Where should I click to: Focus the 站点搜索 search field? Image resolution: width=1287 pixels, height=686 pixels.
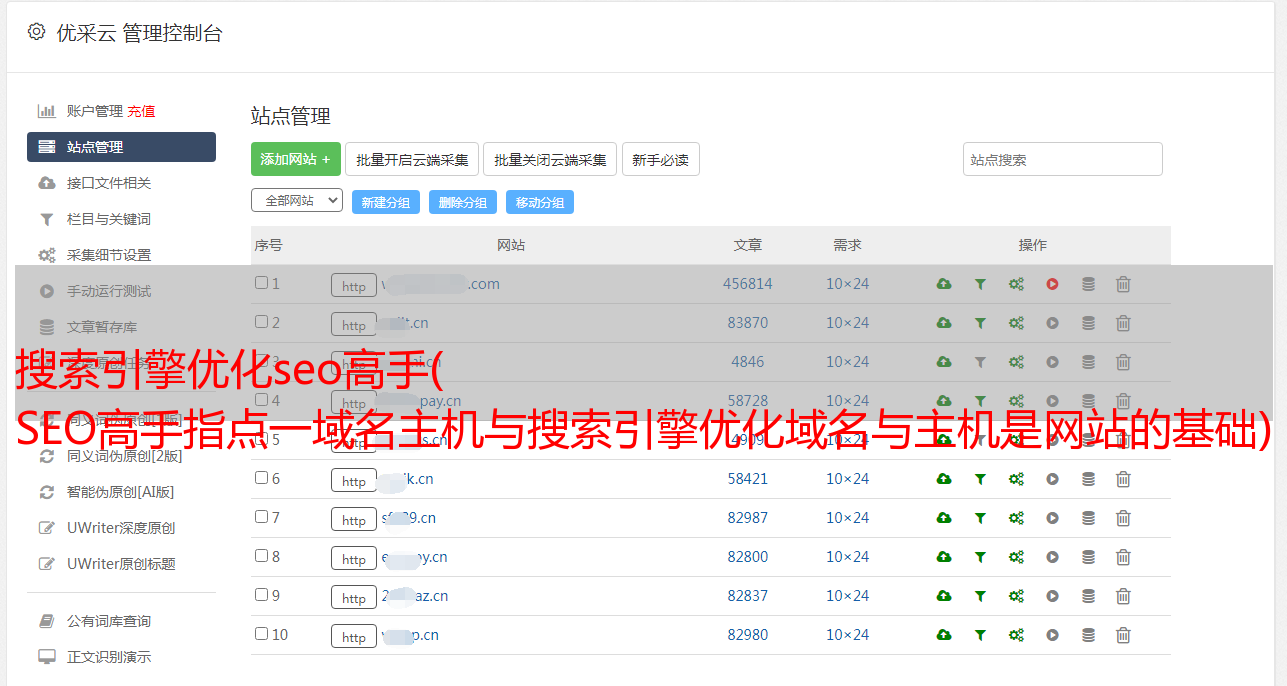click(x=1062, y=159)
